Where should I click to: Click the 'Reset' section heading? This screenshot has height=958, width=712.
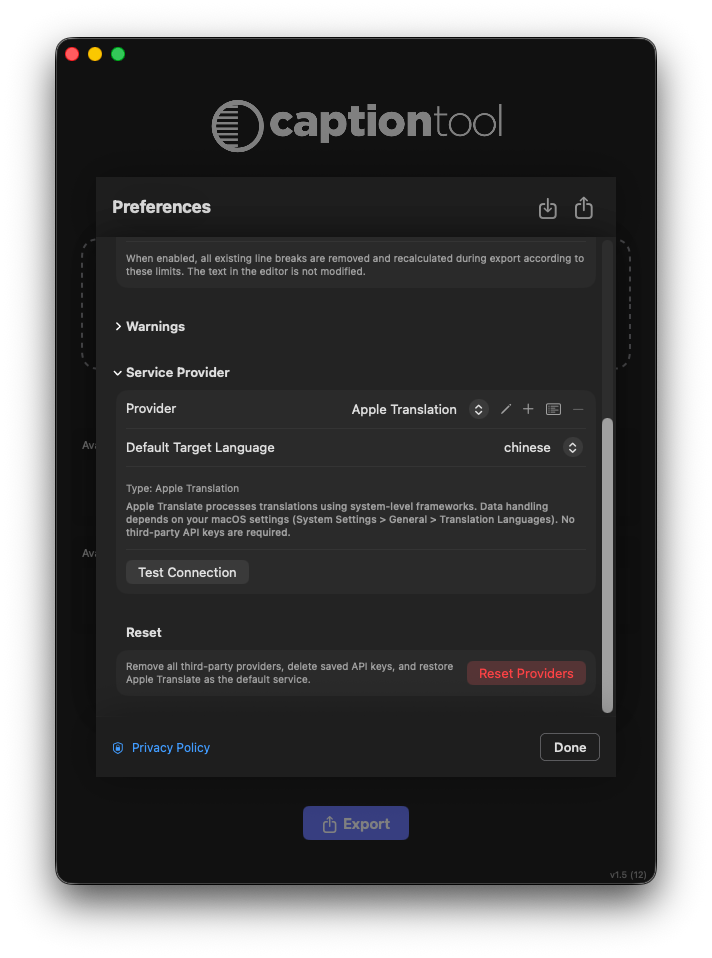[x=144, y=633]
